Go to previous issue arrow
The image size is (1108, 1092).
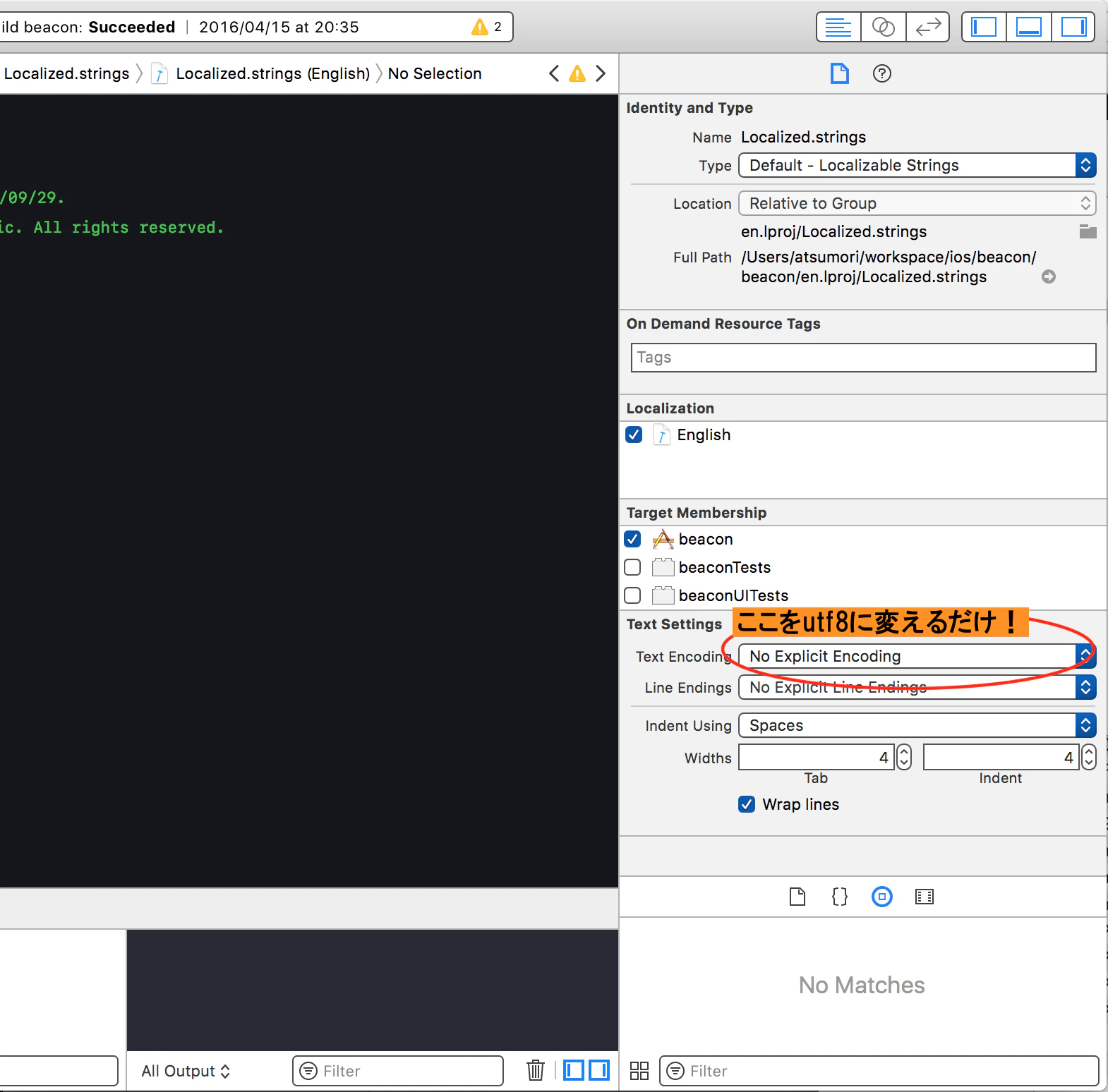554,73
